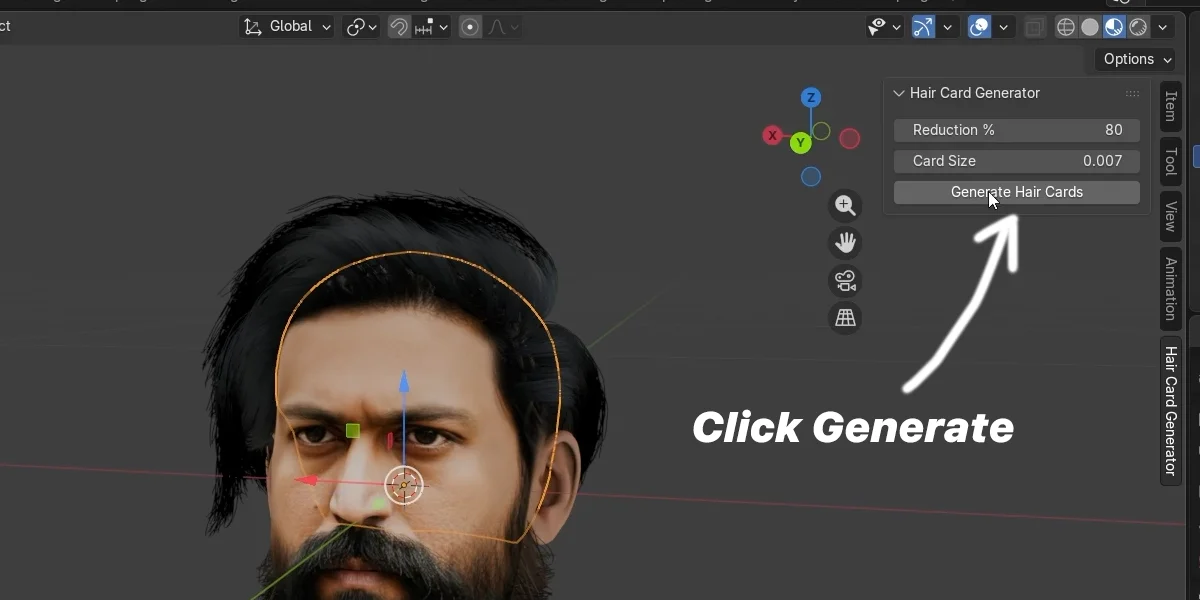This screenshot has height=600, width=1200.
Task: Switch to wireframe viewport shading
Action: click(x=1065, y=27)
